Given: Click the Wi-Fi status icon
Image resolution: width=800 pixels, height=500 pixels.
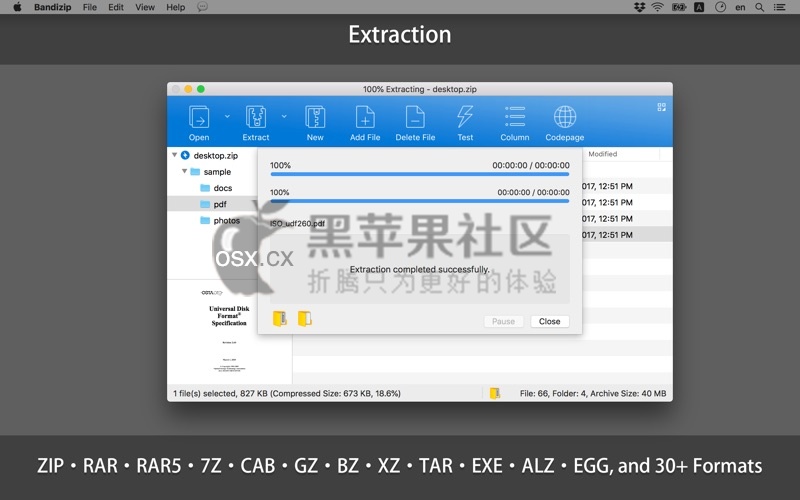Looking at the screenshot, I should [658, 7].
